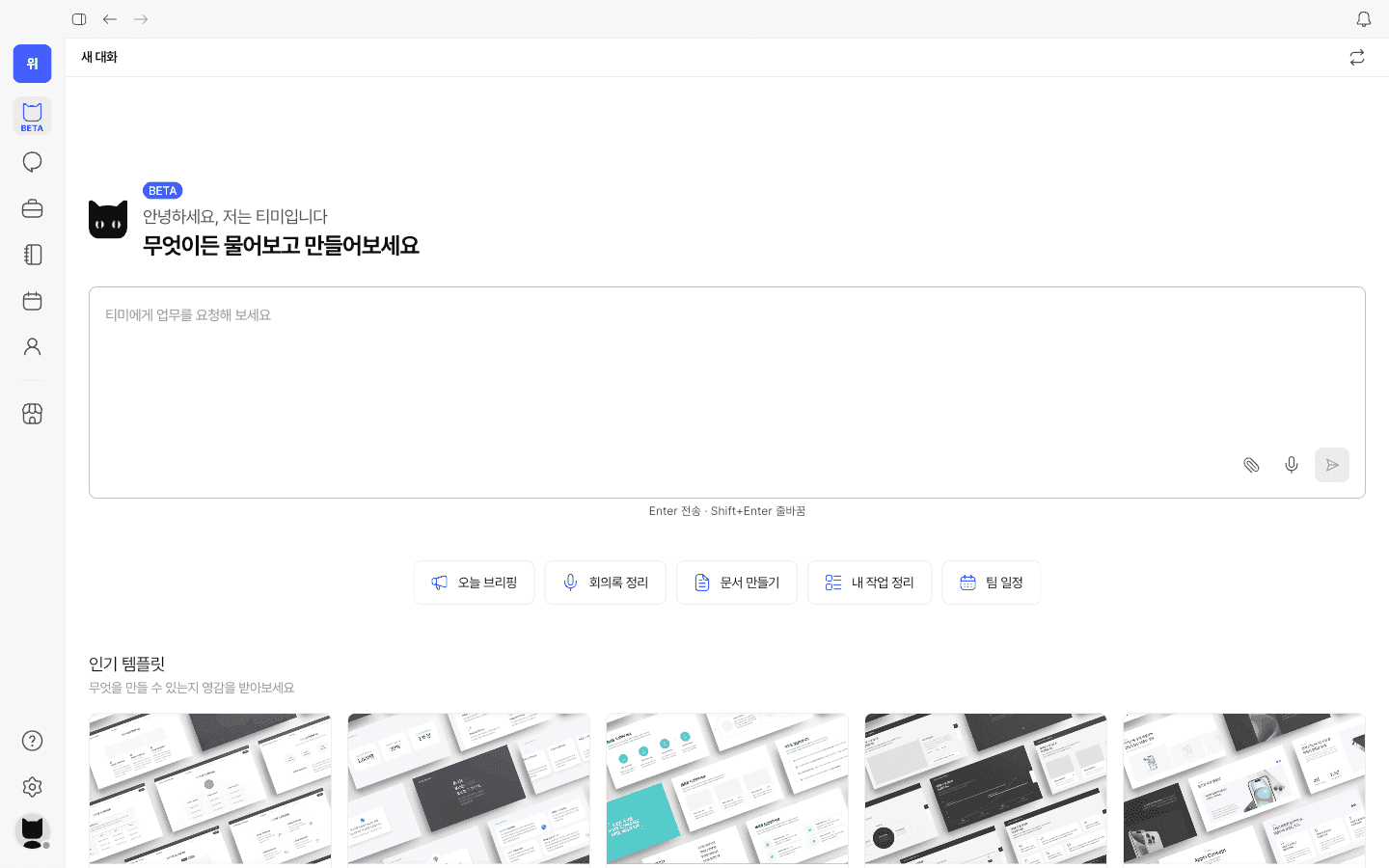Click the 문서 만들기 quick action
This screenshot has width=1389, height=868.
tap(737, 583)
